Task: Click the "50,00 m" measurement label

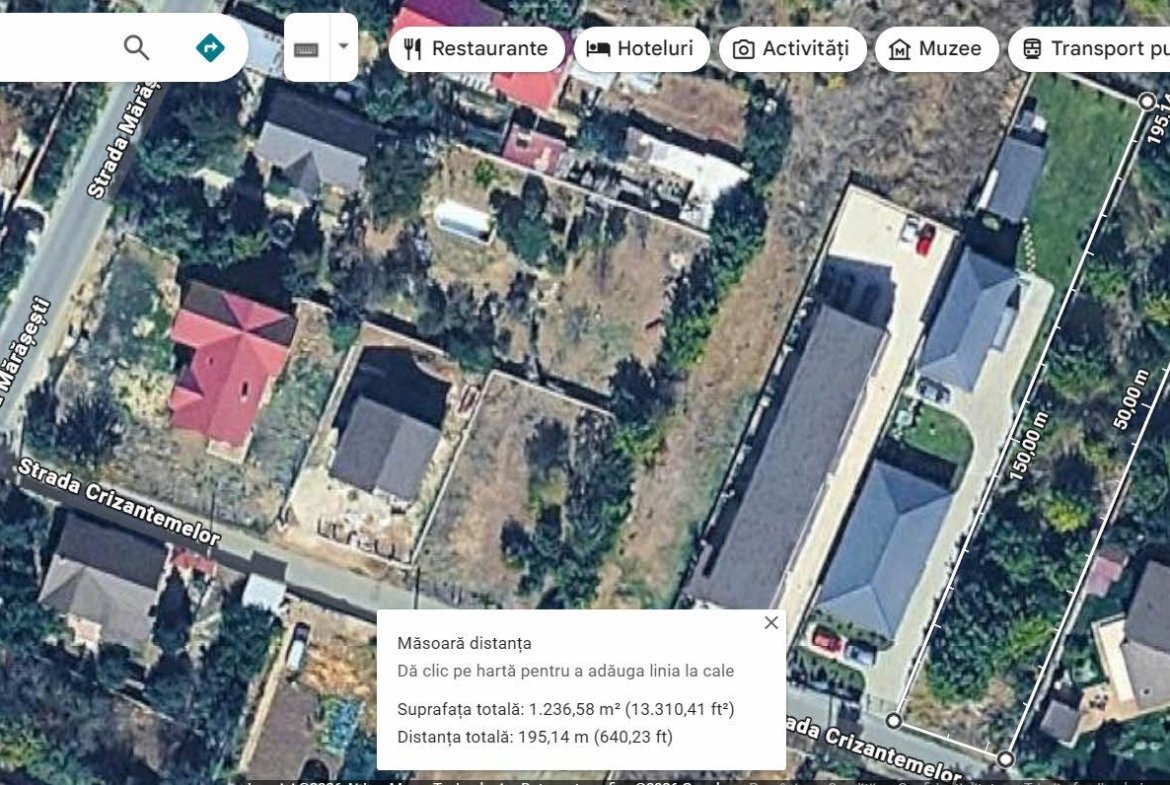Action: [x=1131, y=399]
